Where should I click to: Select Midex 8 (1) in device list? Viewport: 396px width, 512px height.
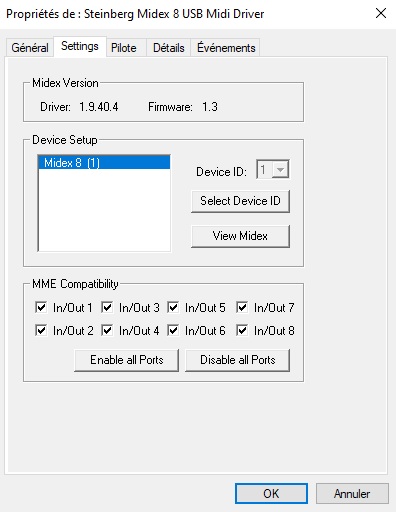[x=104, y=163]
